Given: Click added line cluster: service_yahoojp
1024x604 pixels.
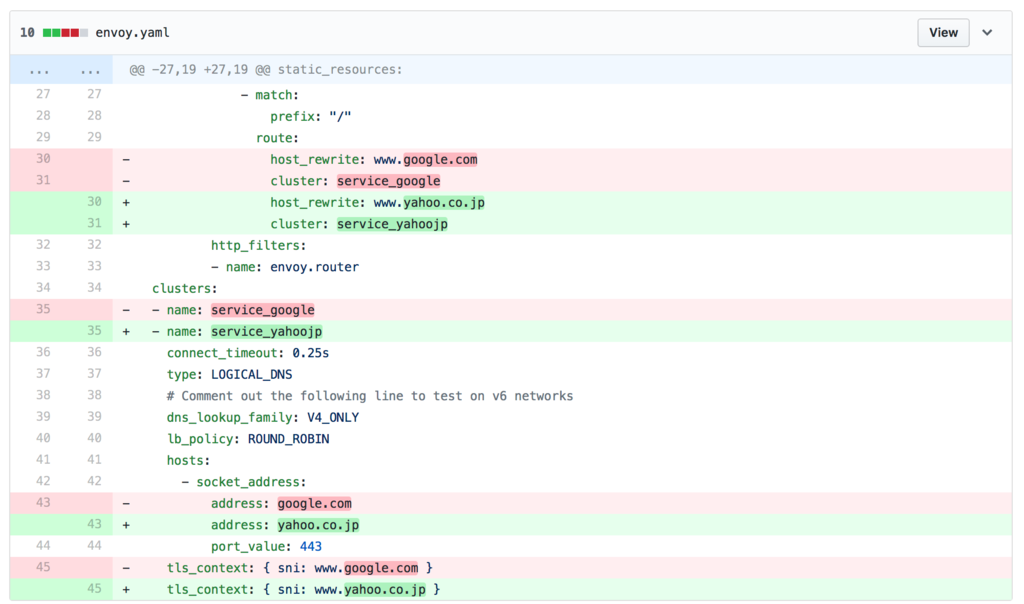Looking at the screenshot, I should point(511,224).
